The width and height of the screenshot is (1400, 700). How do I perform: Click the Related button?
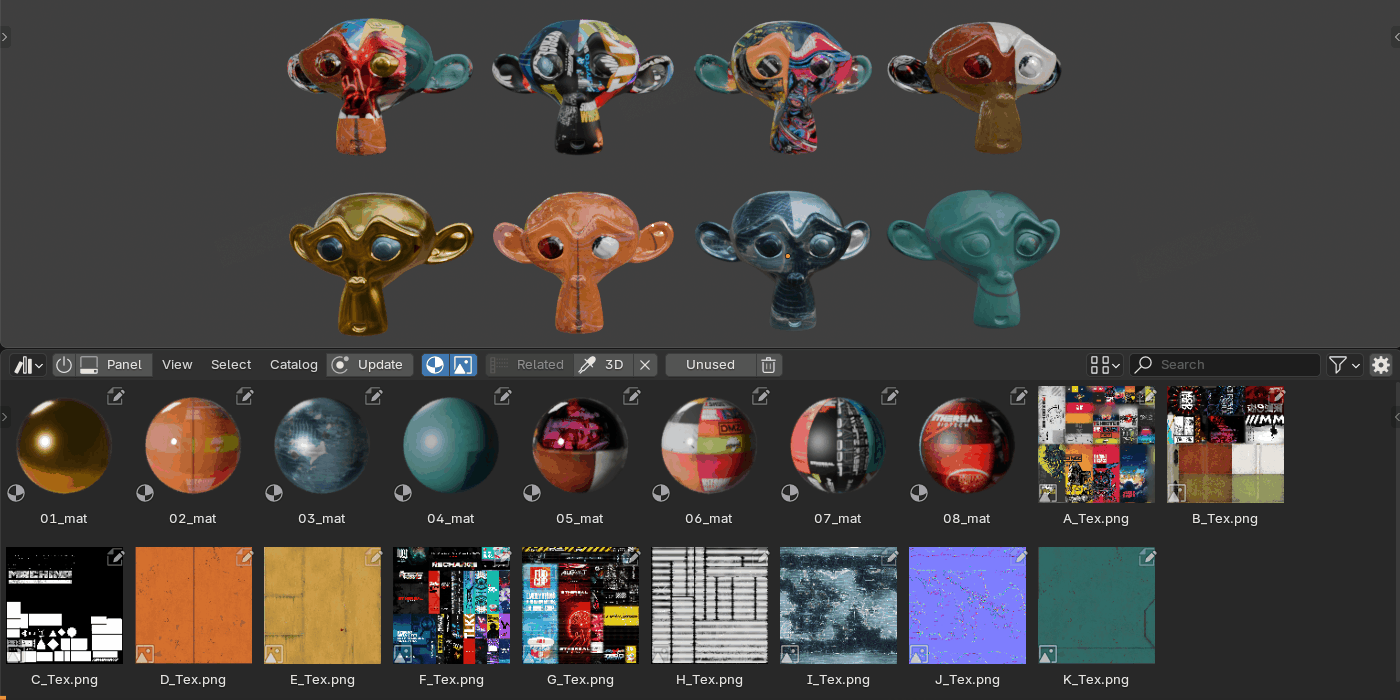529,365
